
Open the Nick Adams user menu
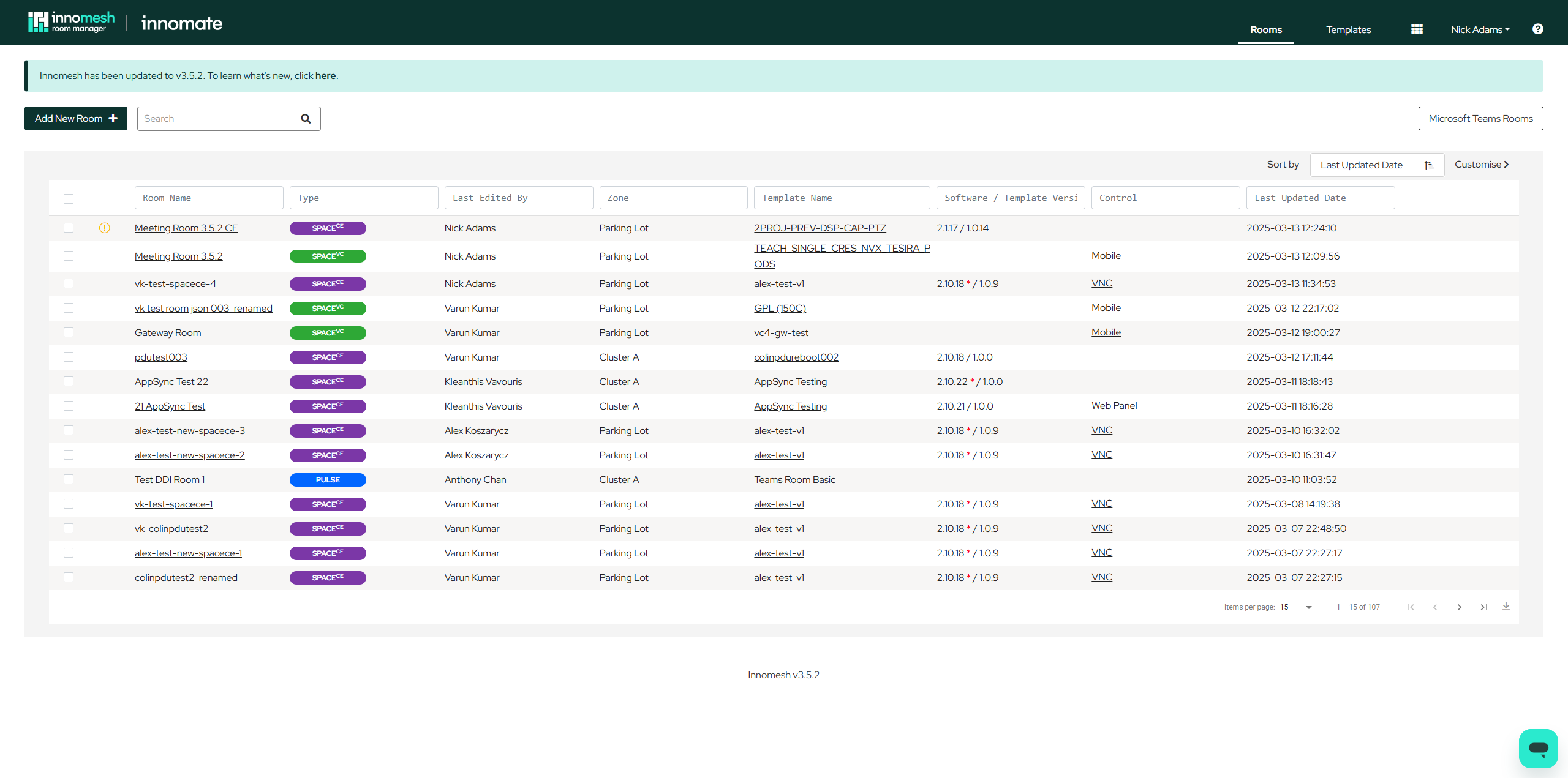point(1480,29)
